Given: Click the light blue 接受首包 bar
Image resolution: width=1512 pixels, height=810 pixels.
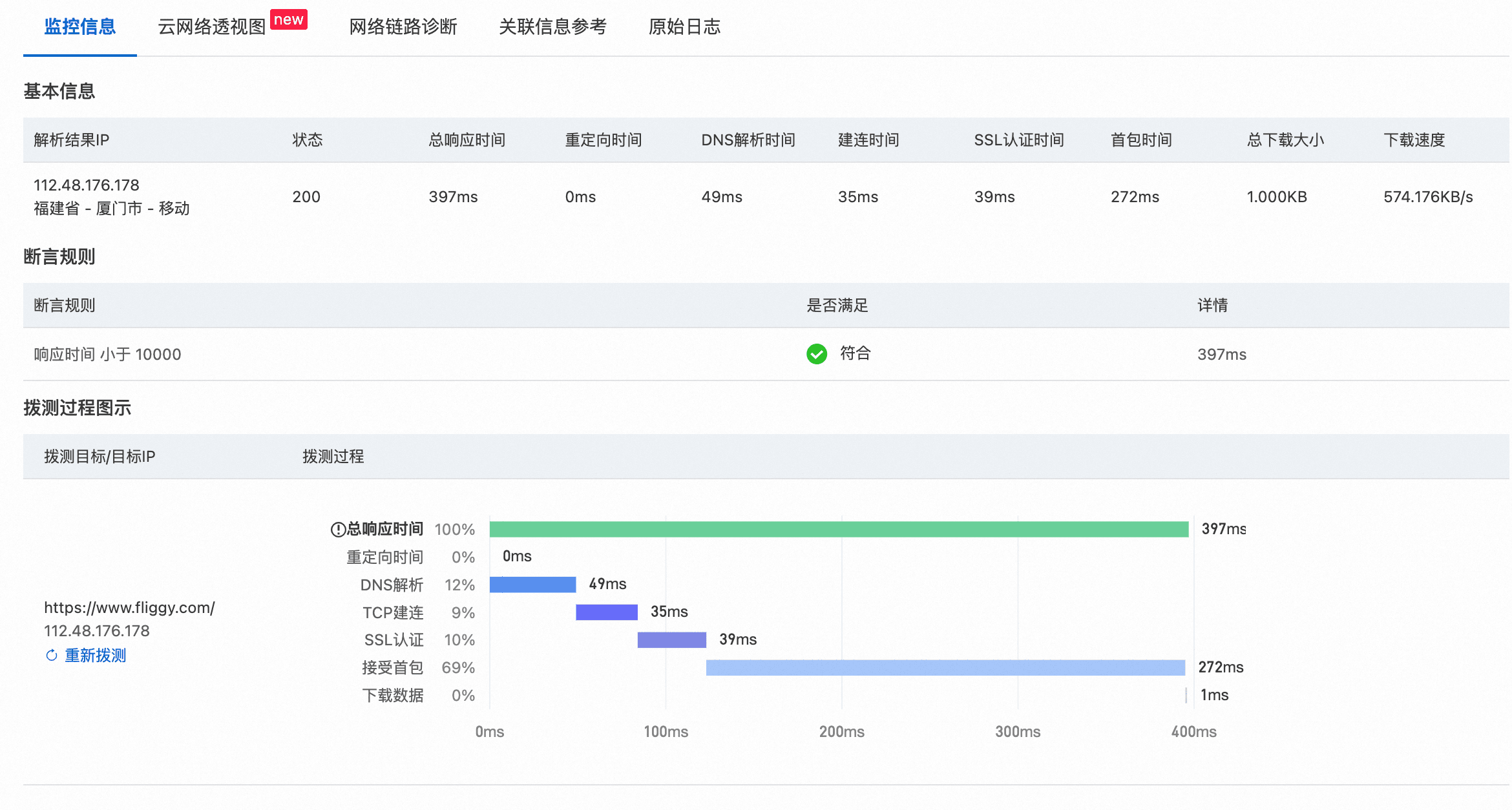Looking at the screenshot, I should pyautogui.click(x=945, y=668).
